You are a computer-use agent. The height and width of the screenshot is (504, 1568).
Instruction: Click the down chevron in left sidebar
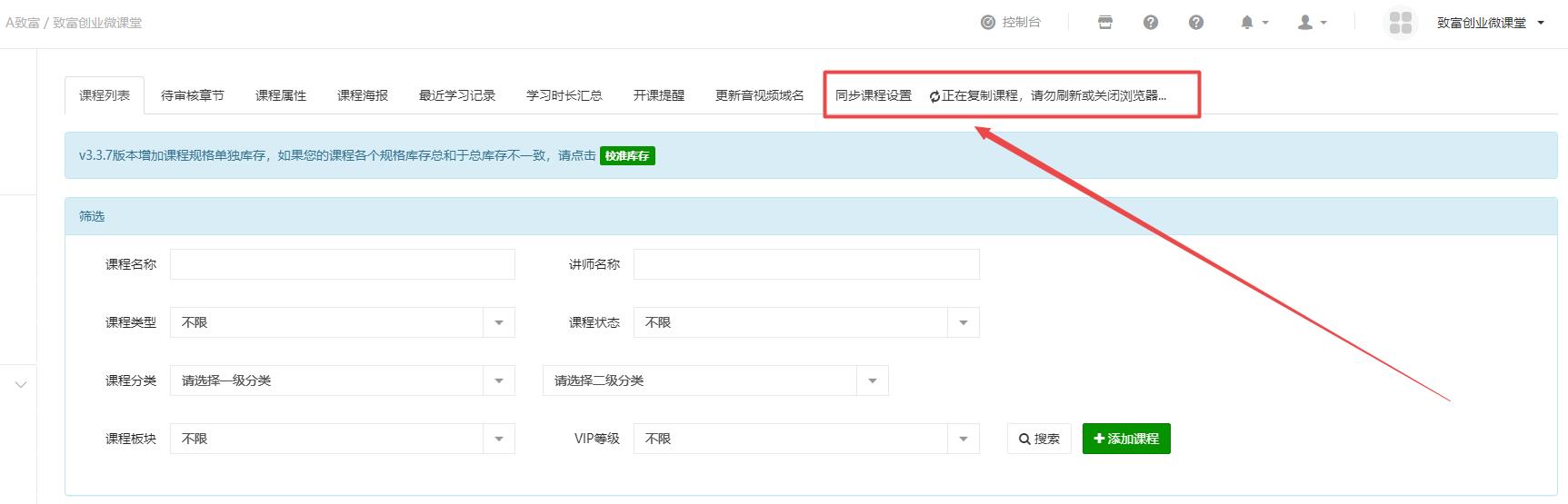pyautogui.click(x=21, y=385)
